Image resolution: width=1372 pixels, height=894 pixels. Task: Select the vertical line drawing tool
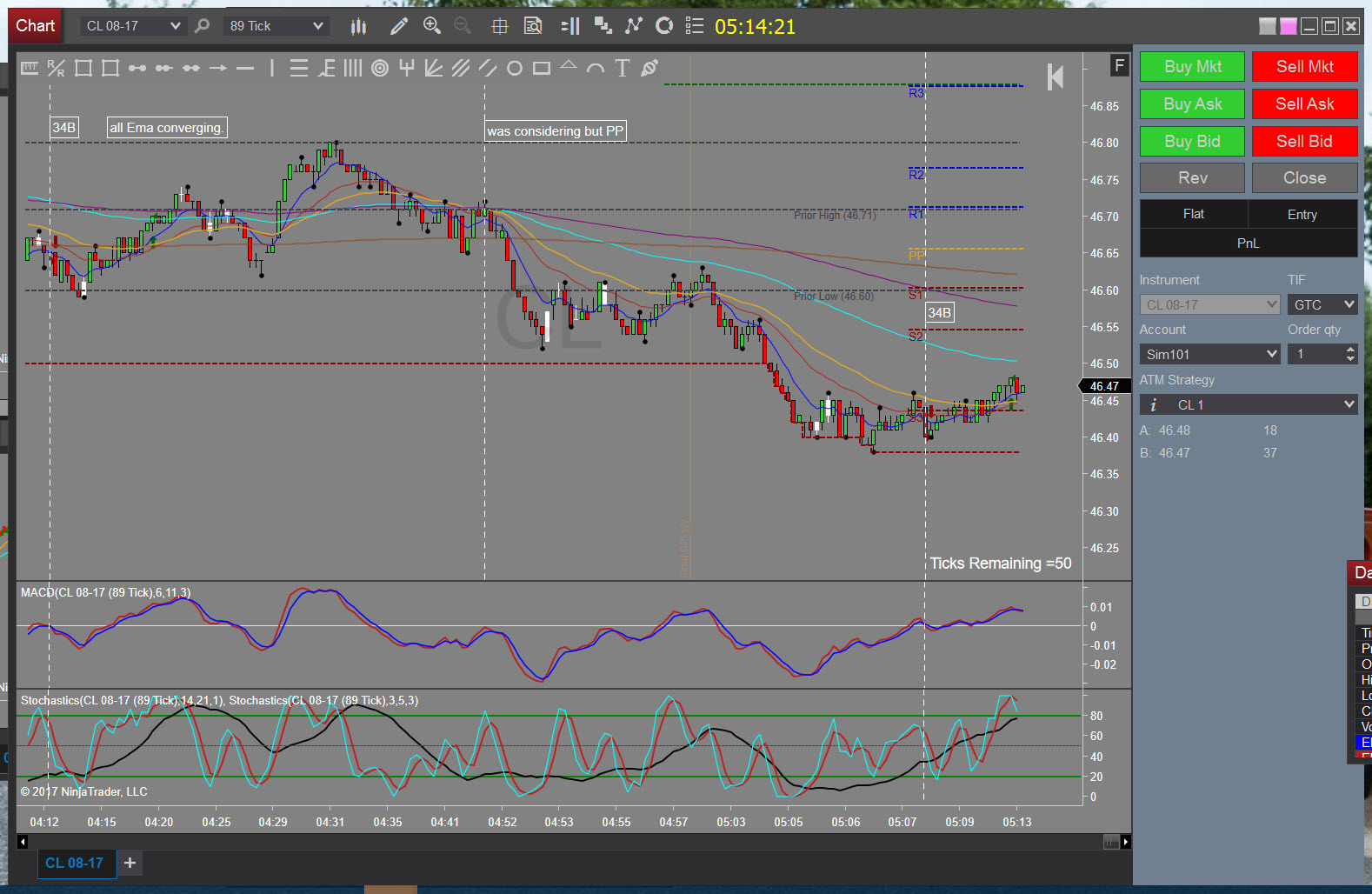272,68
